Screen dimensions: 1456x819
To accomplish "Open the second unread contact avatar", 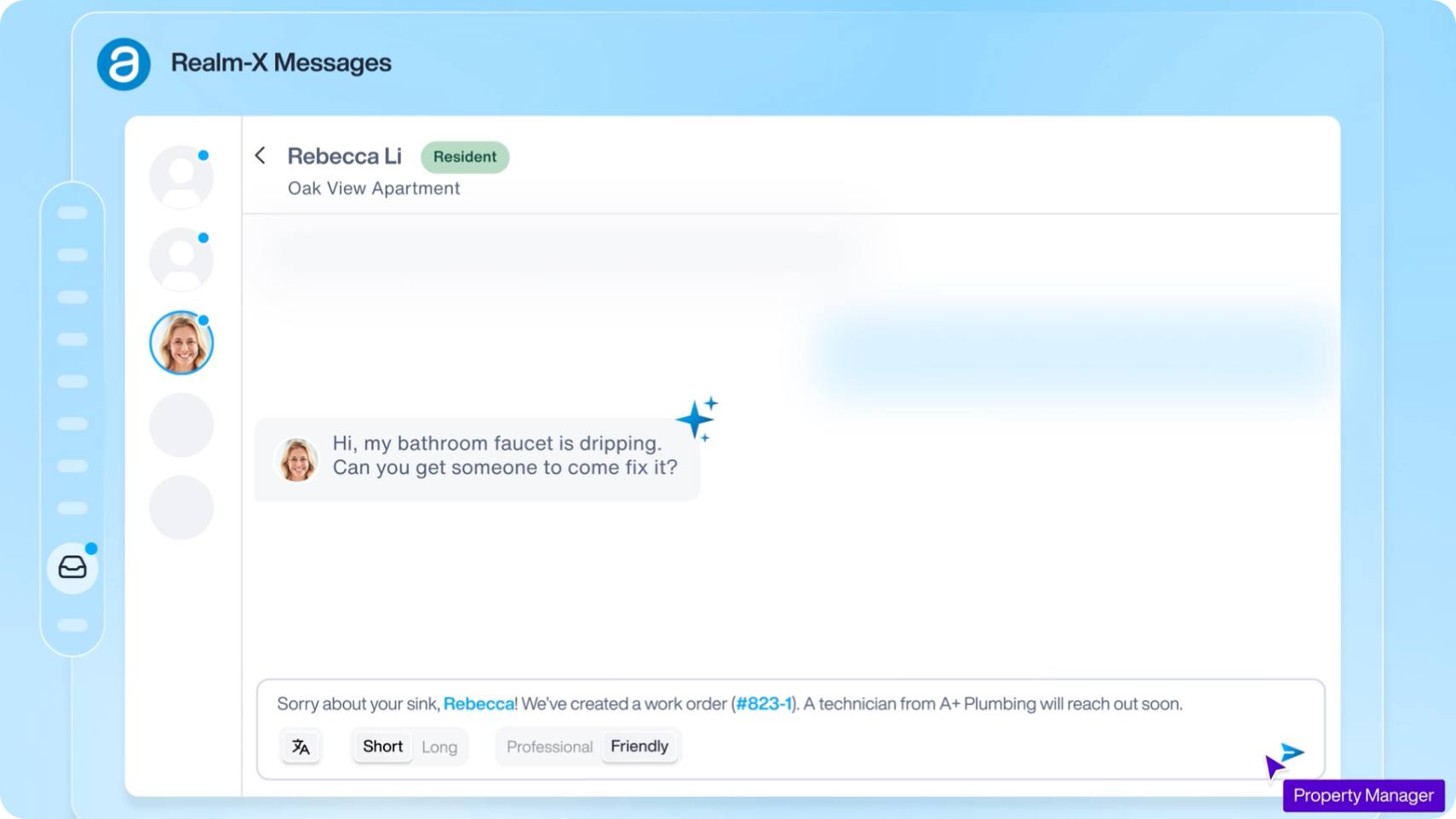I will tap(181, 260).
